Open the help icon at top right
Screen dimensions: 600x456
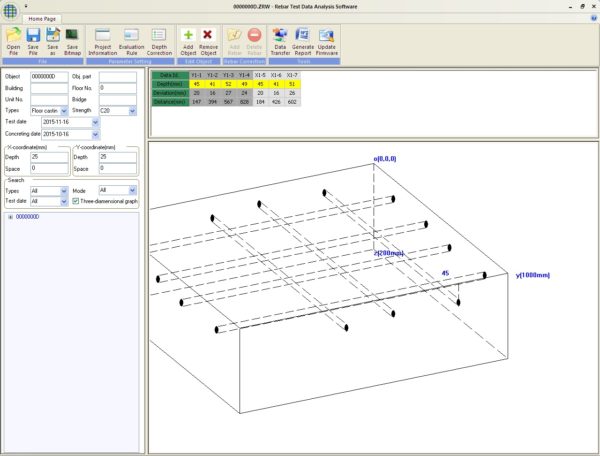coord(594,18)
